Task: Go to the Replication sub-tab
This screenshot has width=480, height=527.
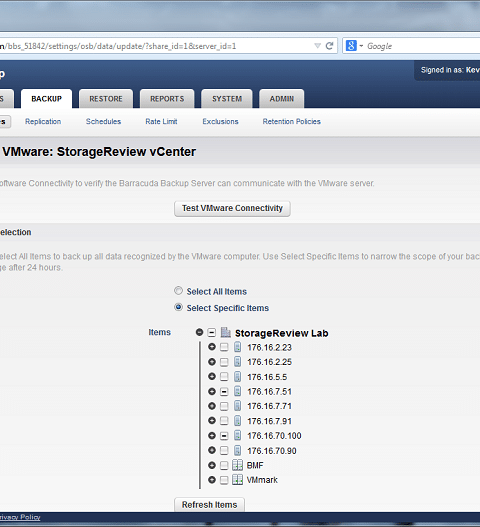Action: (x=43, y=121)
